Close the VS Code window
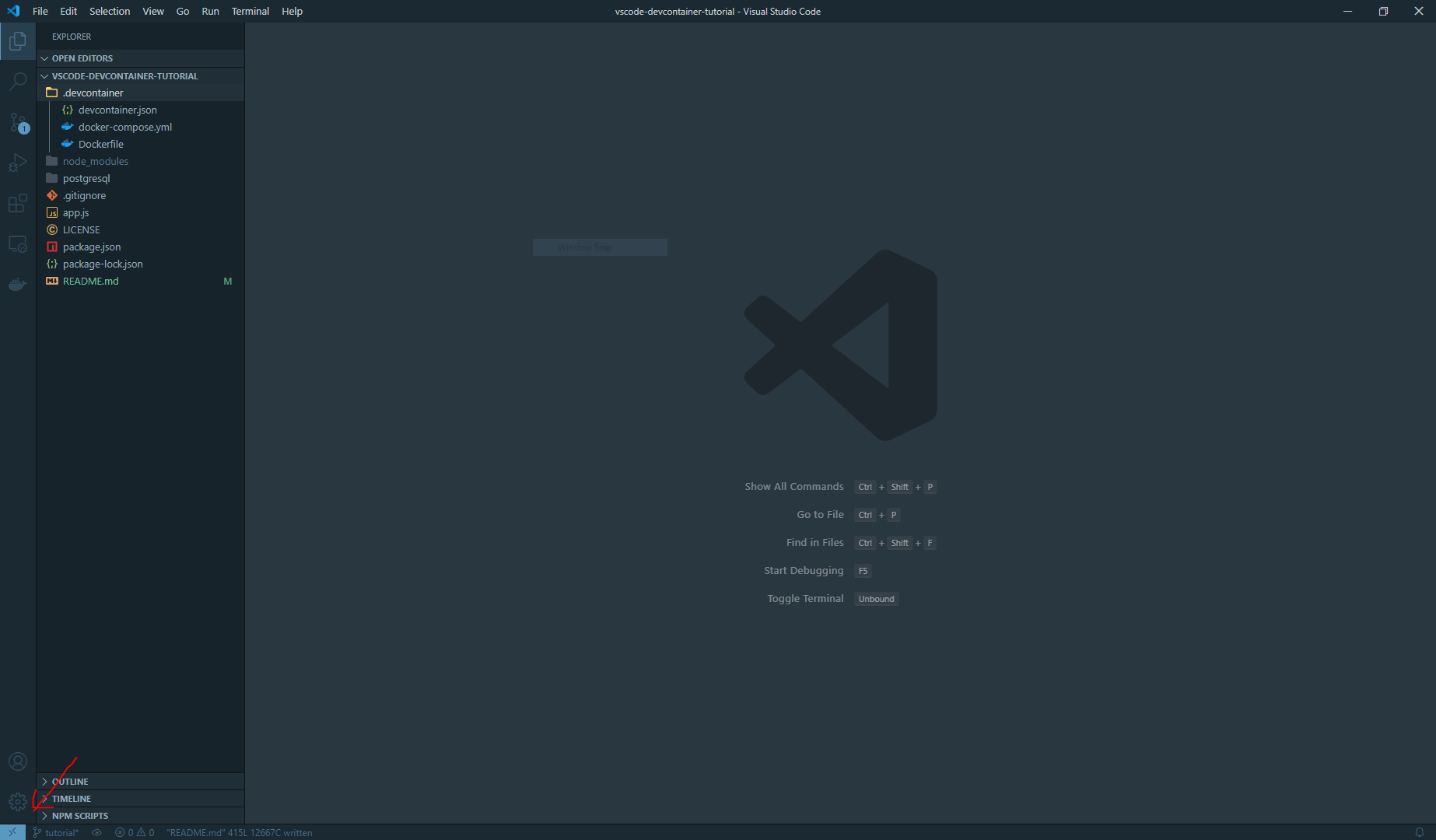 tap(1419, 11)
